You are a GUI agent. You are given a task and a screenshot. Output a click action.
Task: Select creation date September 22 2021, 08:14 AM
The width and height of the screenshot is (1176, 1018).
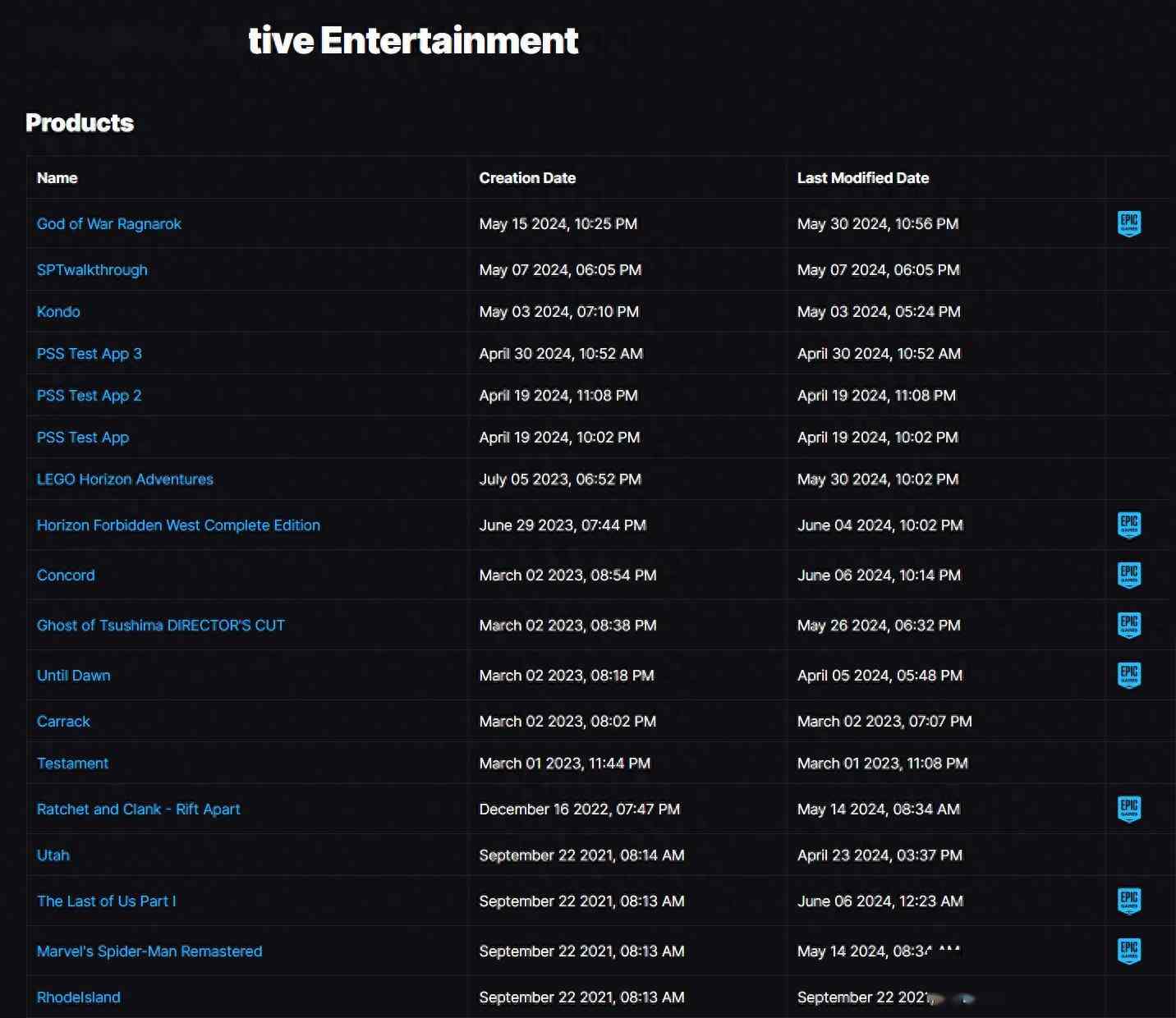coord(581,855)
